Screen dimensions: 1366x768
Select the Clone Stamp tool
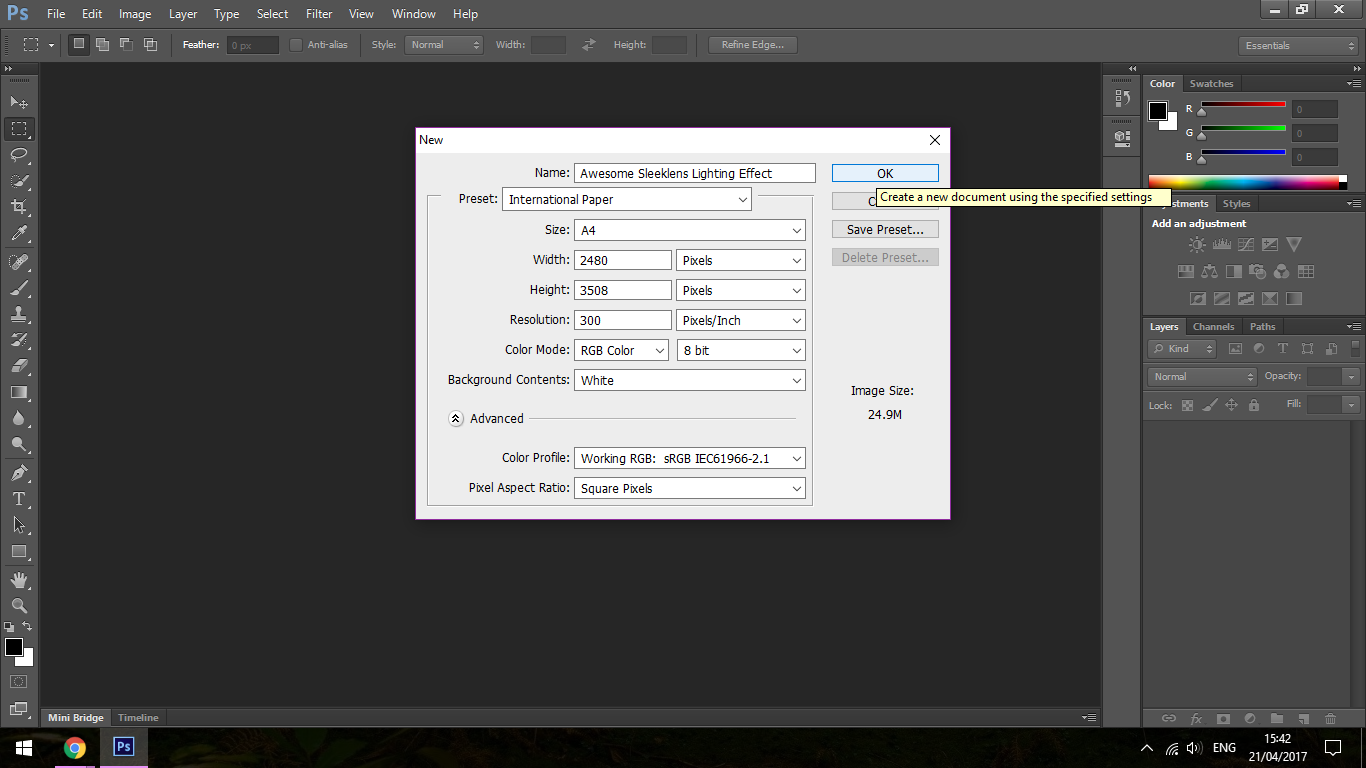click(19, 314)
